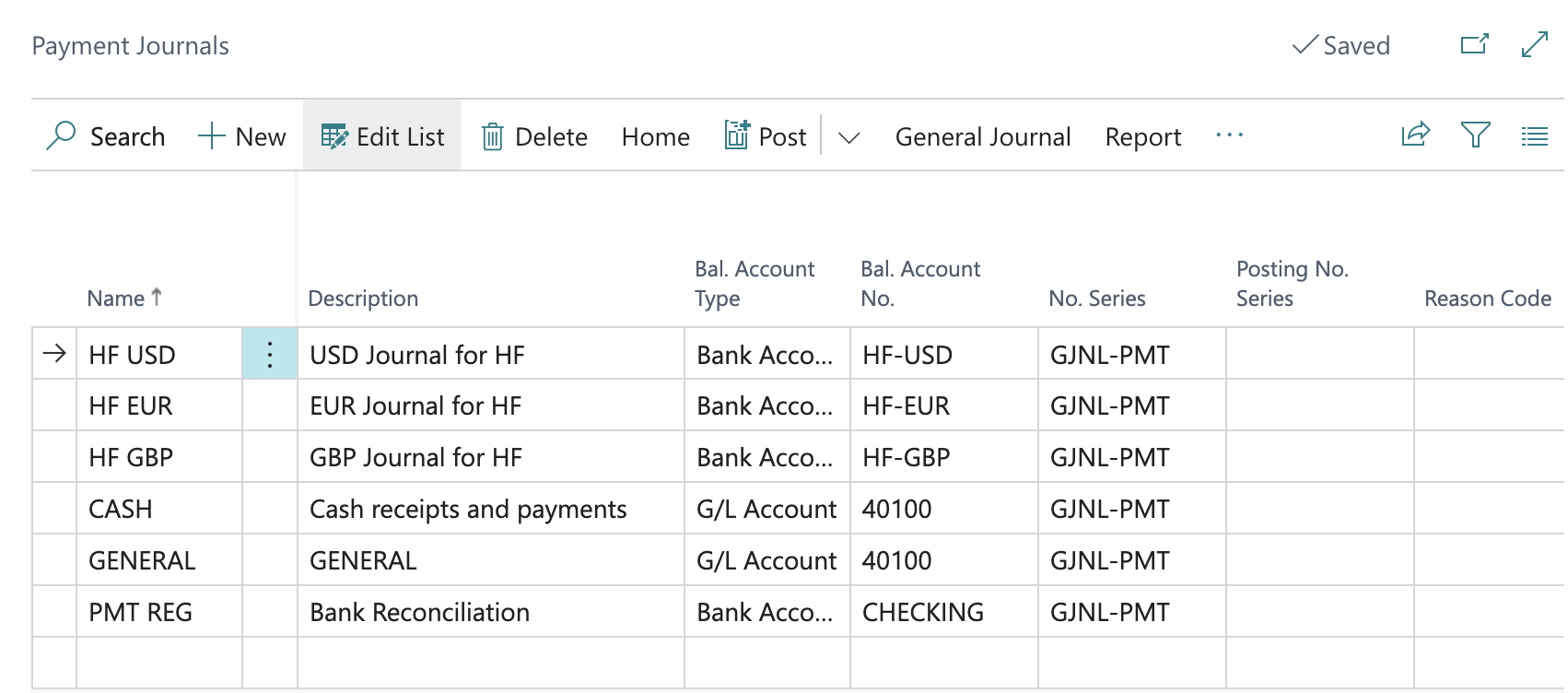The height and width of the screenshot is (693, 1568).
Task: Expand the Post dropdown chevron
Action: [848, 137]
